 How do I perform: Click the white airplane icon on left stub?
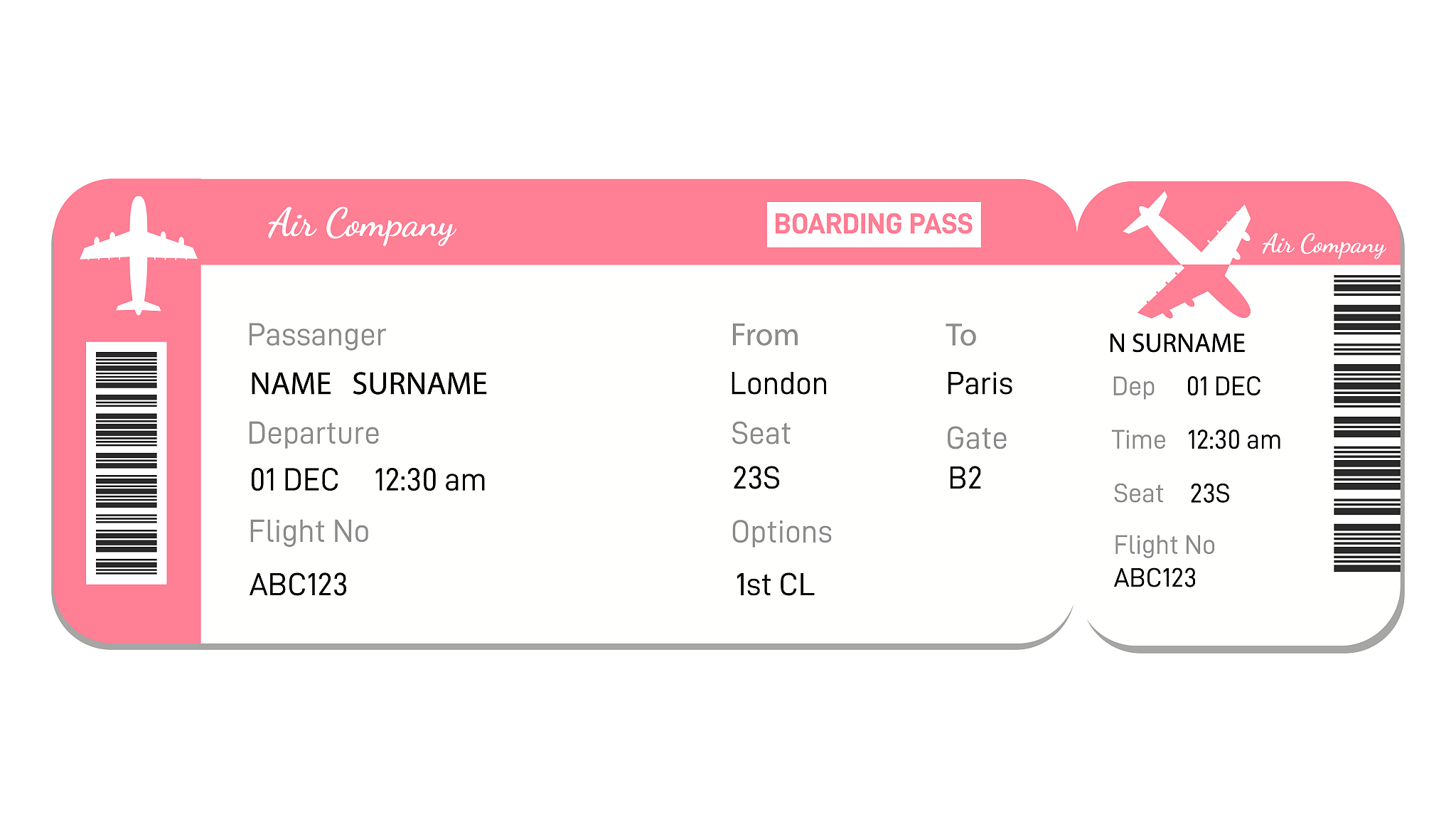point(139,255)
